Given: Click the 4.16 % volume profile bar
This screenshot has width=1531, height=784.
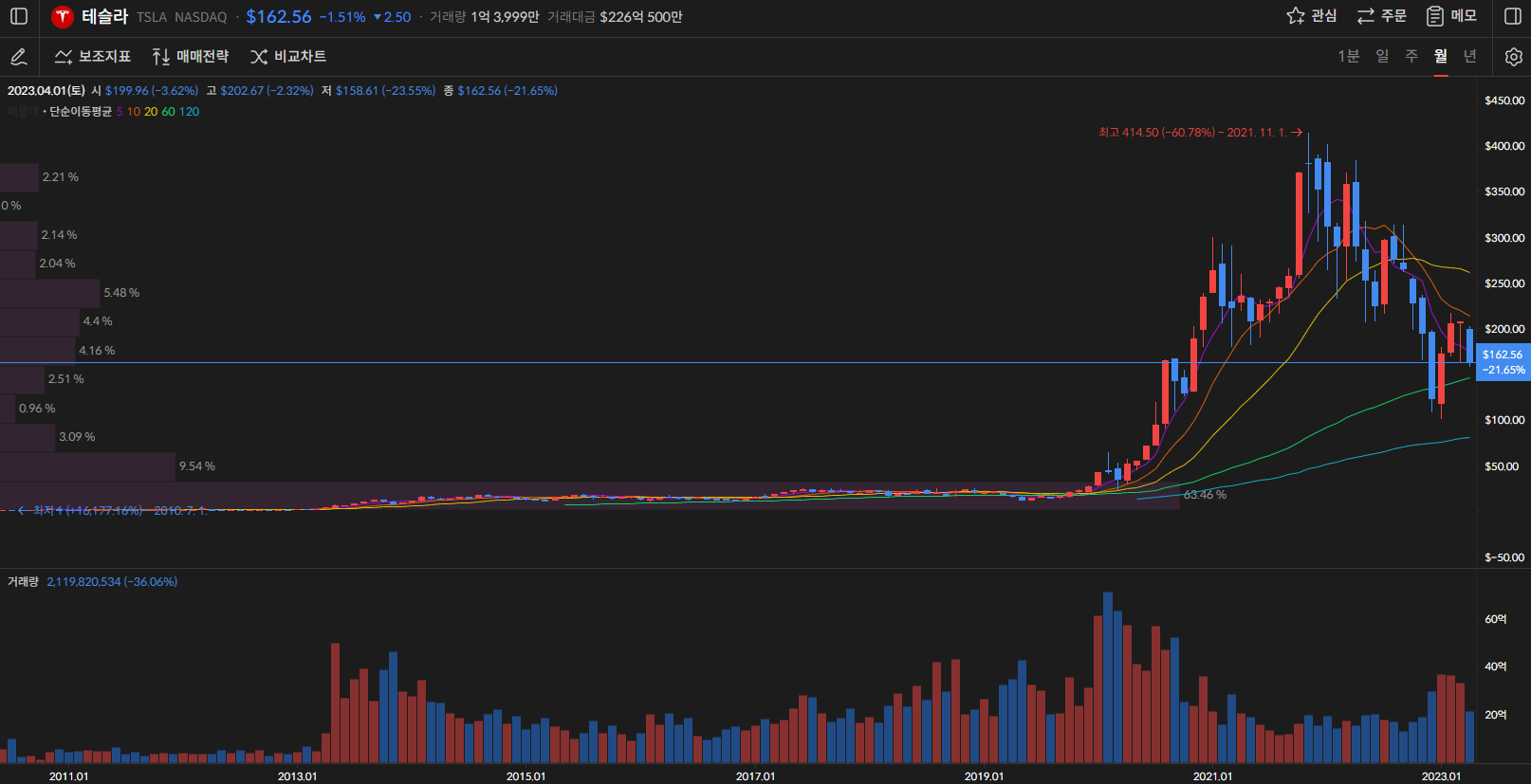Looking at the screenshot, I should 37,351.
